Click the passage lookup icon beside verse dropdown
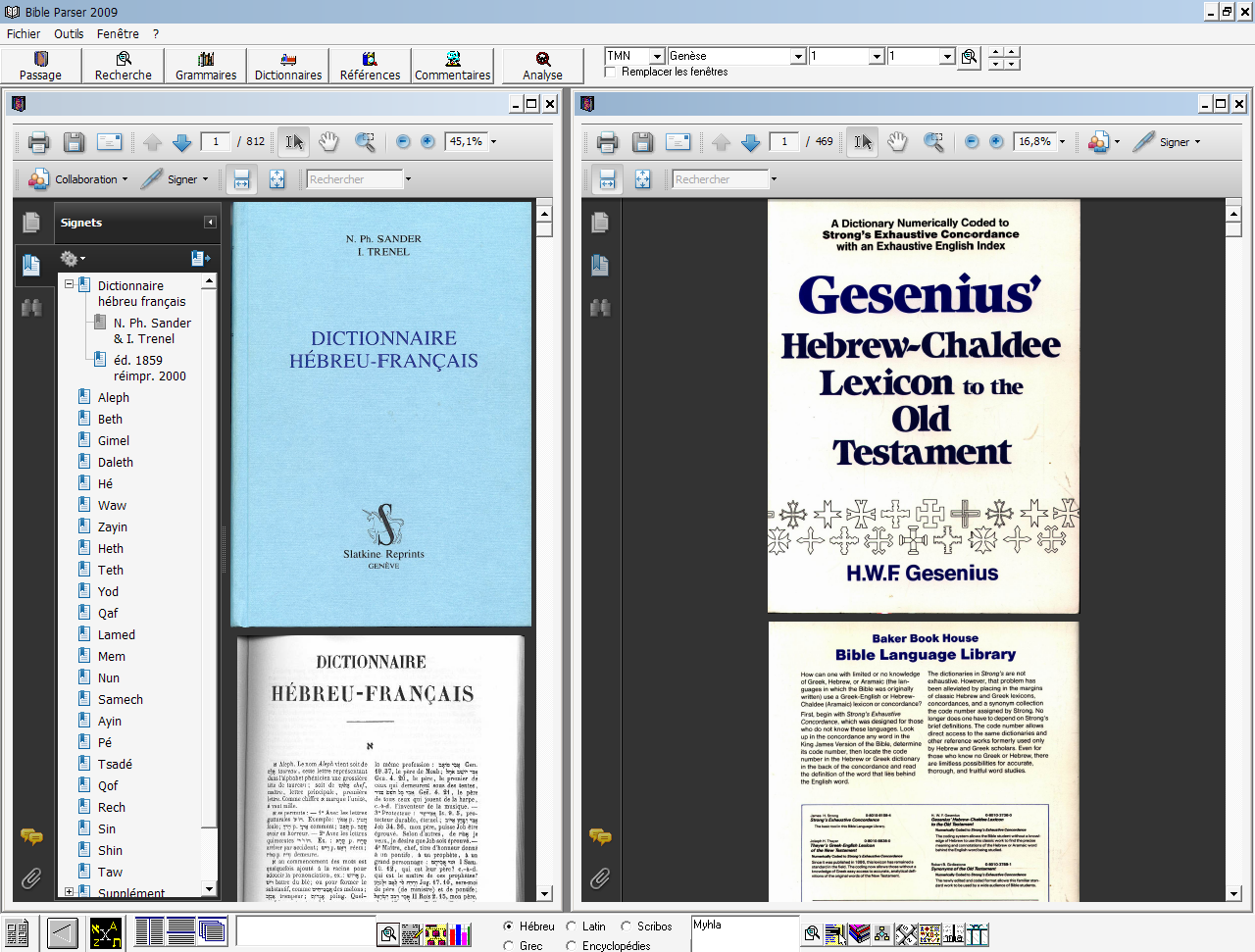The width and height of the screenshot is (1255, 952). pos(969,57)
